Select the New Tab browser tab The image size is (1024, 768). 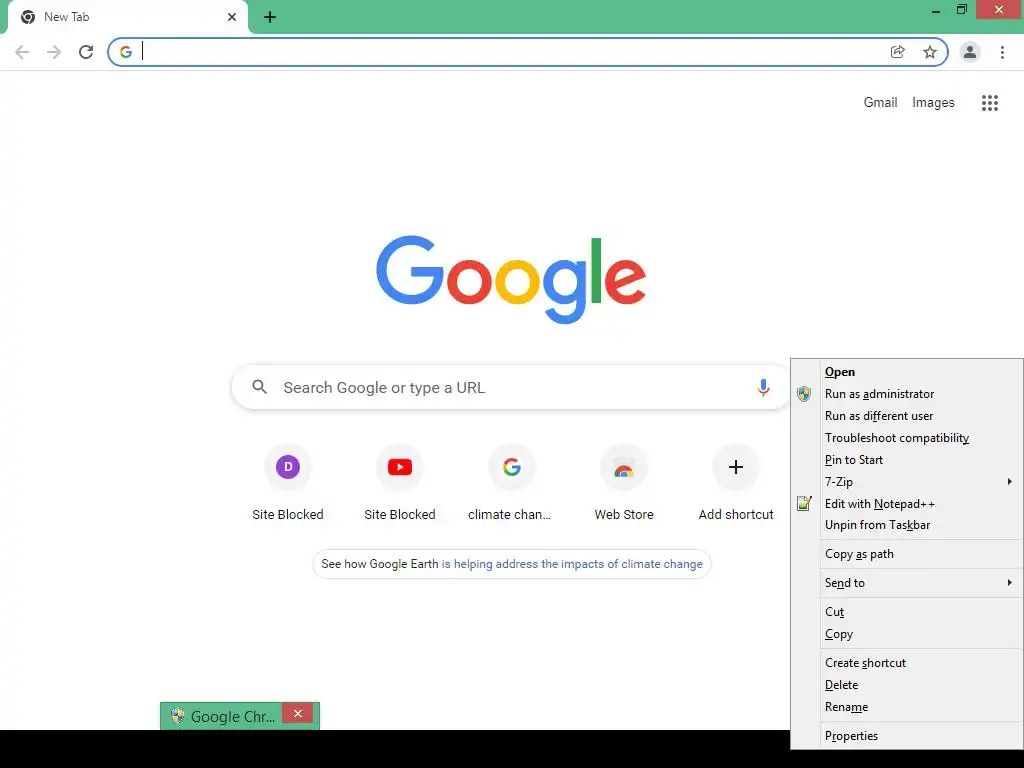click(x=128, y=17)
